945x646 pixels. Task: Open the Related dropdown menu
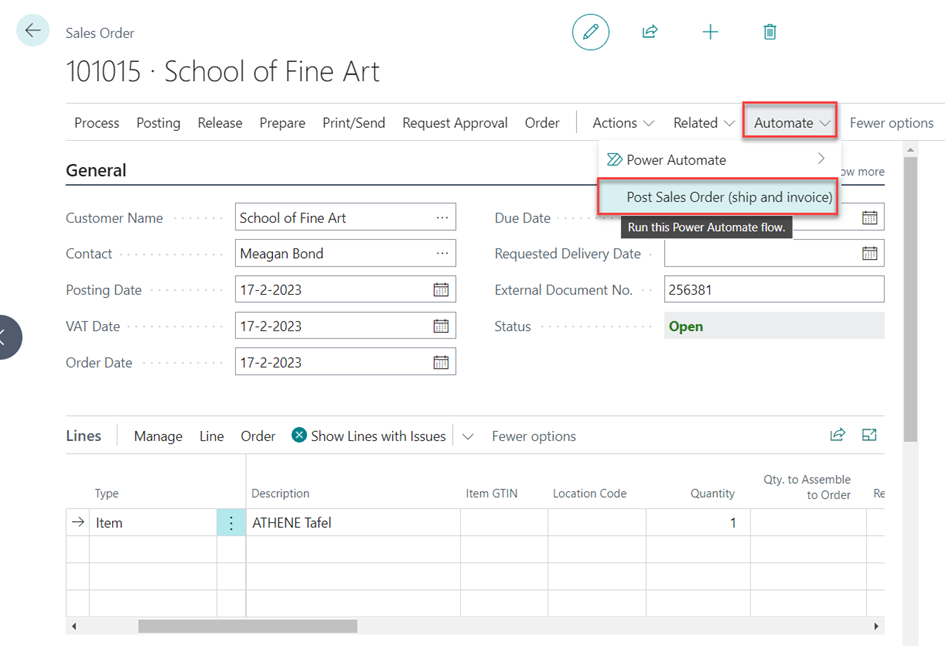click(704, 123)
